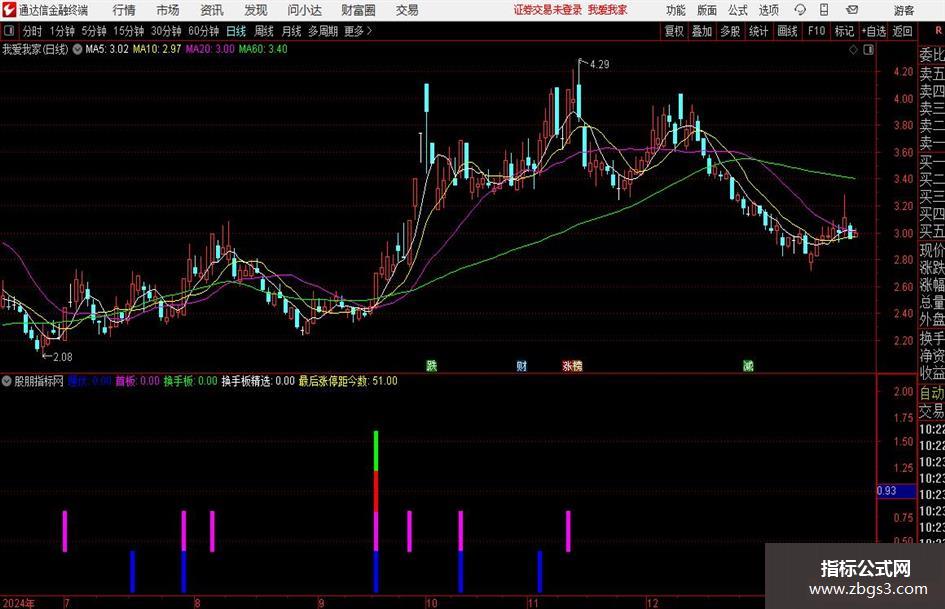Click the 涨 event marker on chart
This screenshot has height=609, width=945.
tap(568, 365)
